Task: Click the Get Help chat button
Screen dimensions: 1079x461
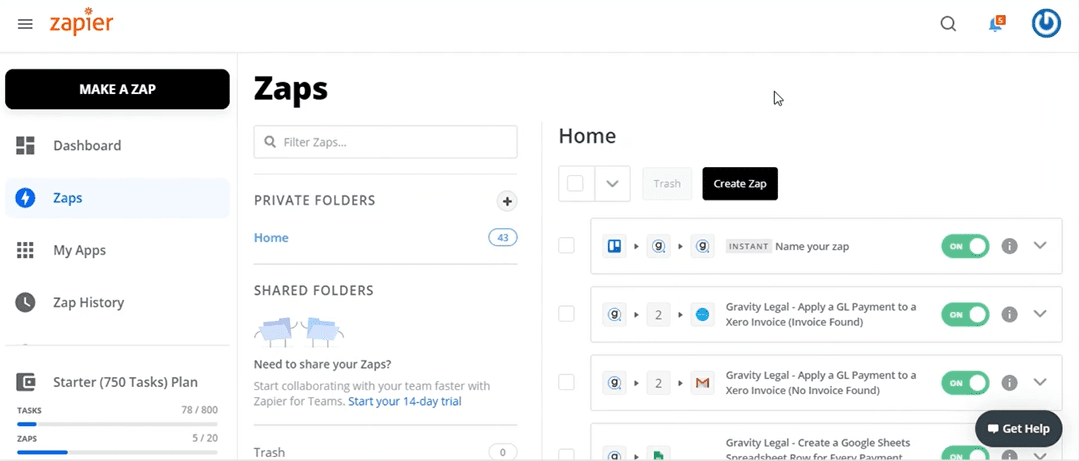Action: click(x=1018, y=429)
